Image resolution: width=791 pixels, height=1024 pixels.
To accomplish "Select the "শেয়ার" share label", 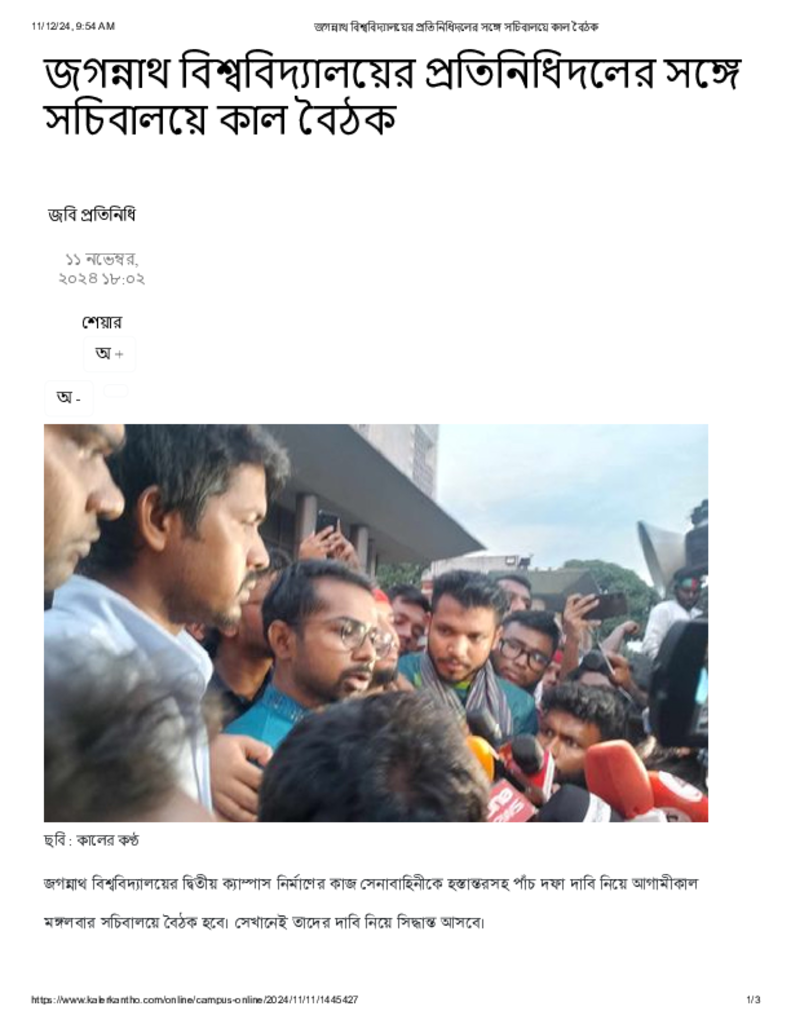I will [101, 322].
